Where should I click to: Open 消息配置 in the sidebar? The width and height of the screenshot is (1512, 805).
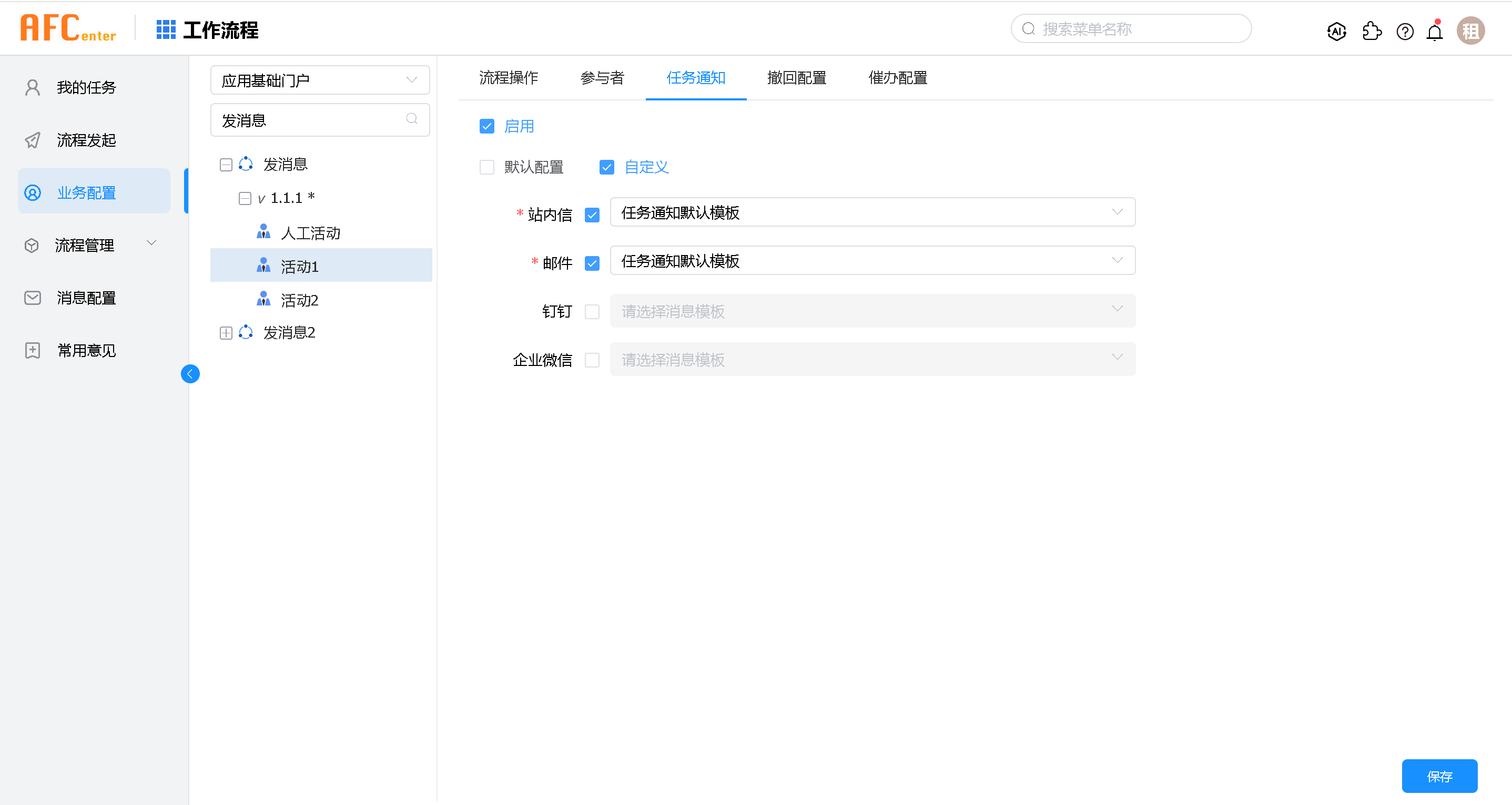coord(86,298)
